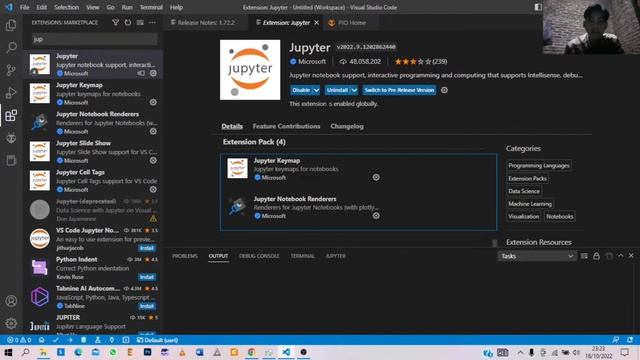Select the Extensions view icon
Screen dimensions: 640x360
pyautogui.click(x=11, y=116)
